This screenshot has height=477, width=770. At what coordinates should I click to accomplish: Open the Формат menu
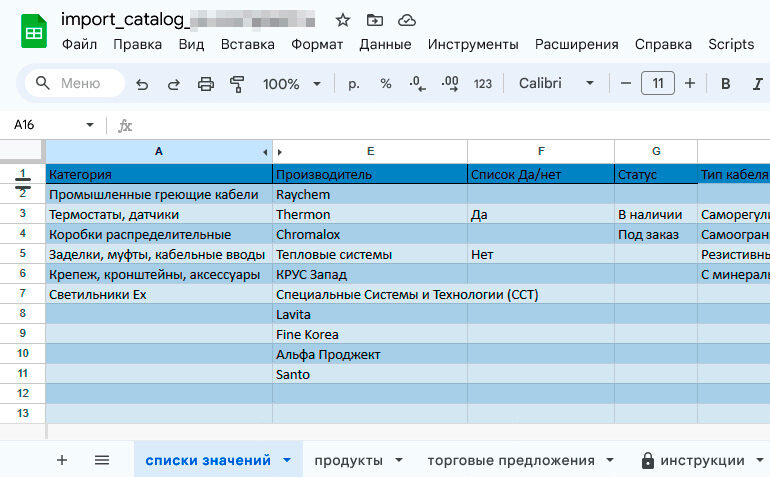coord(317,44)
